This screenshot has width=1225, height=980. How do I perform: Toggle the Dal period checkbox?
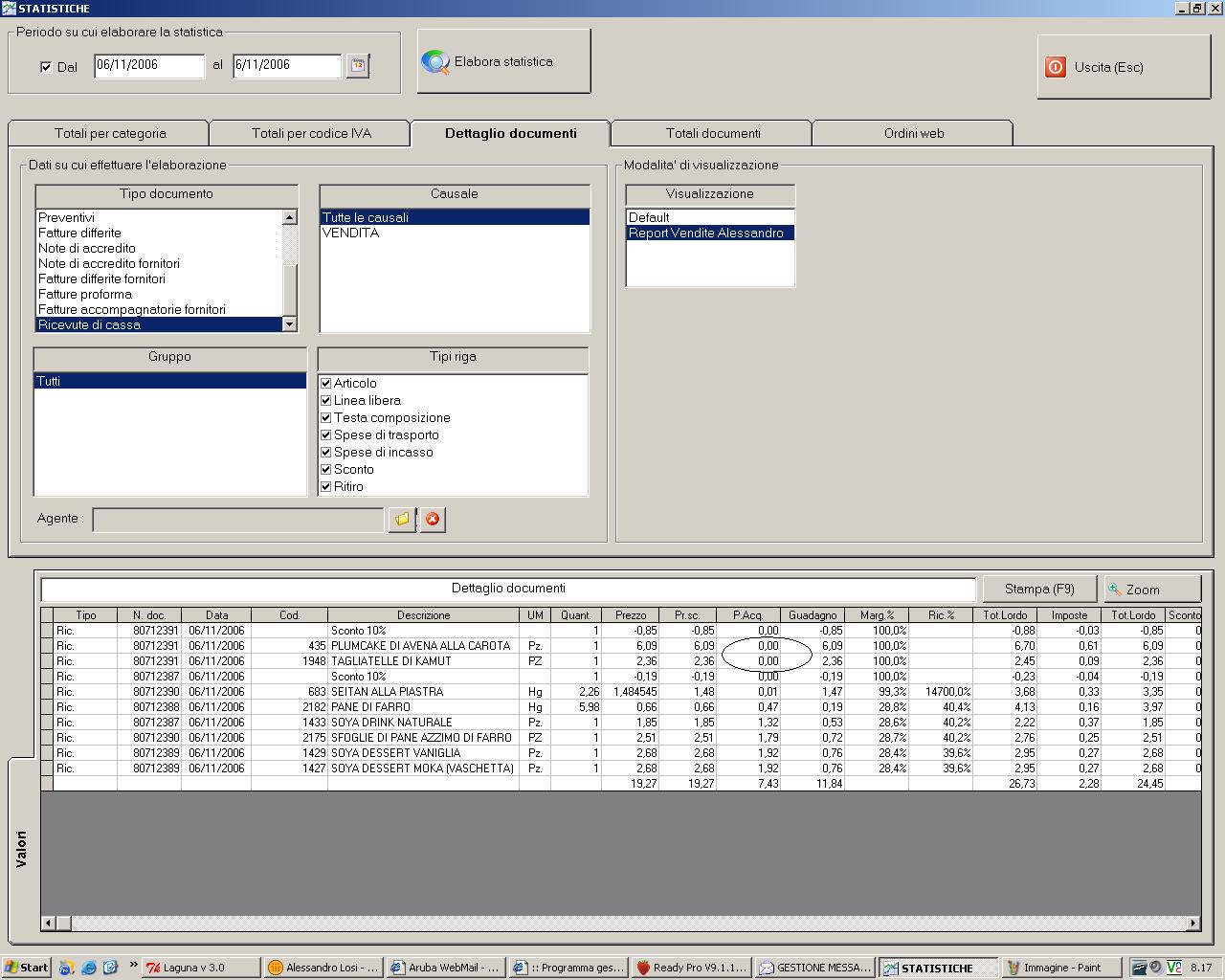(x=46, y=67)
